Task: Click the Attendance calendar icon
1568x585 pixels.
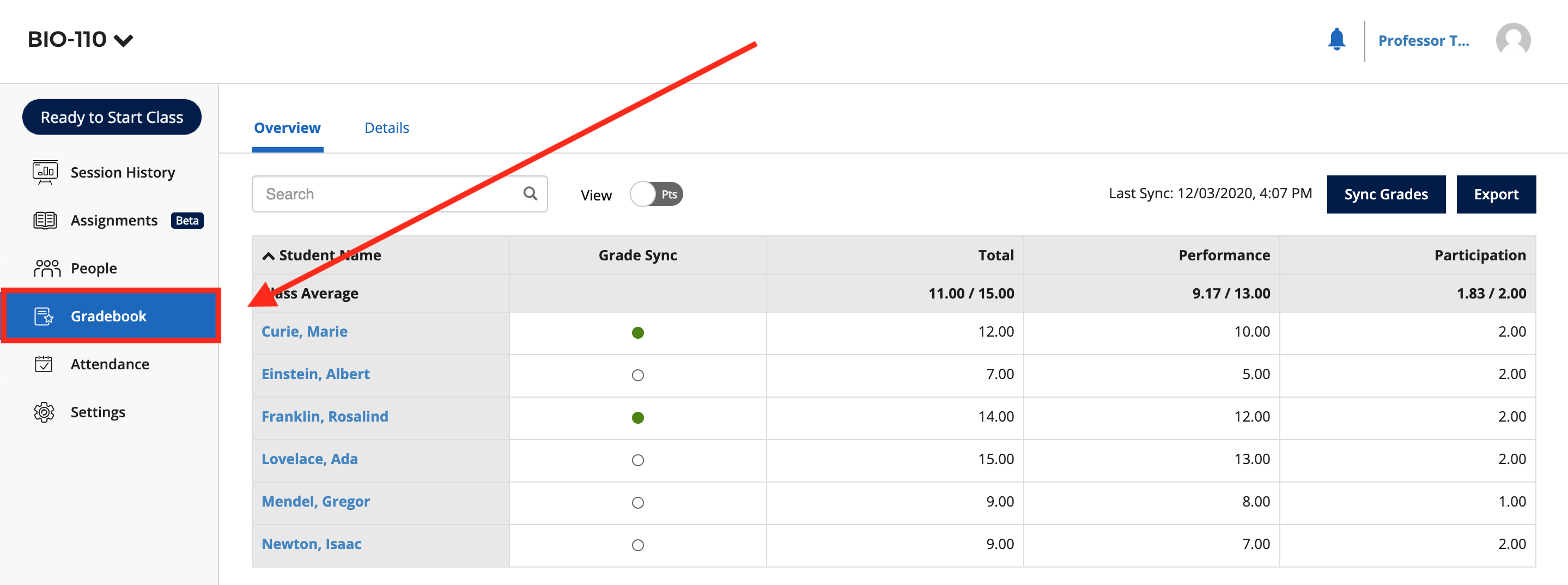Action: click(44, 364)
